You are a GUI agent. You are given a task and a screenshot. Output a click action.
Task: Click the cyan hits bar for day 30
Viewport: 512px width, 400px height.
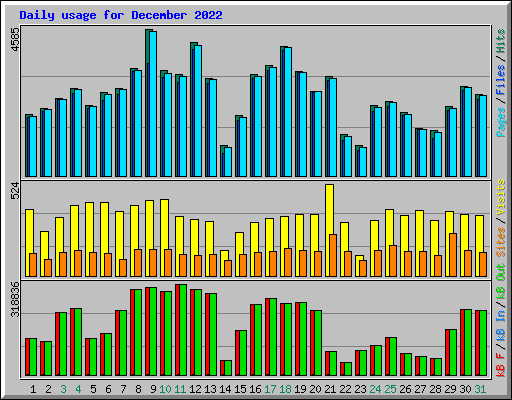pos(468,132)
